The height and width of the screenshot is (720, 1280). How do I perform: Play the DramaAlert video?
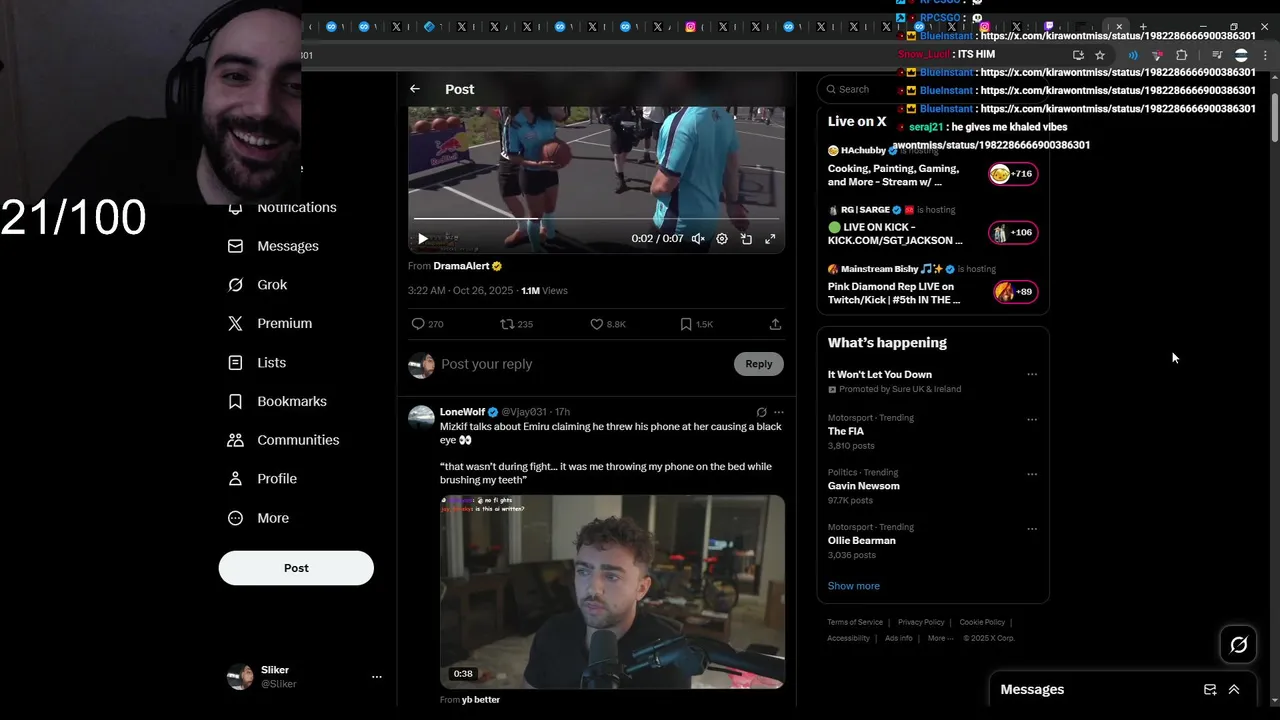[x=422, y=239]
